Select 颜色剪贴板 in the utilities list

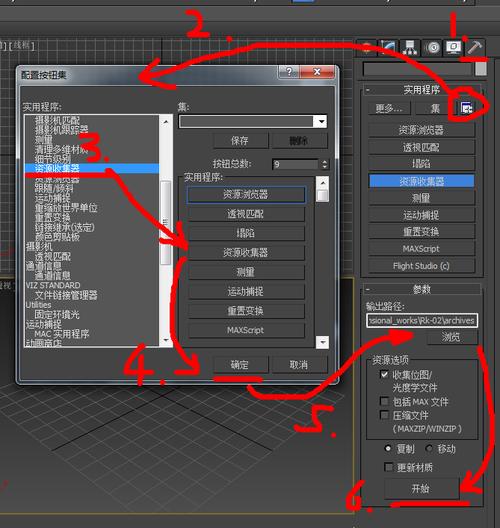tap(58, 237)
